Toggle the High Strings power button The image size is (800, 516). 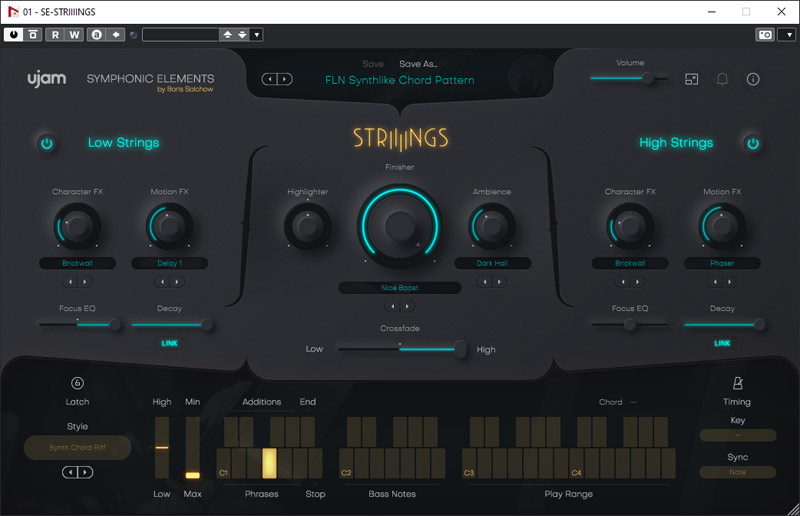pos(753,144)
